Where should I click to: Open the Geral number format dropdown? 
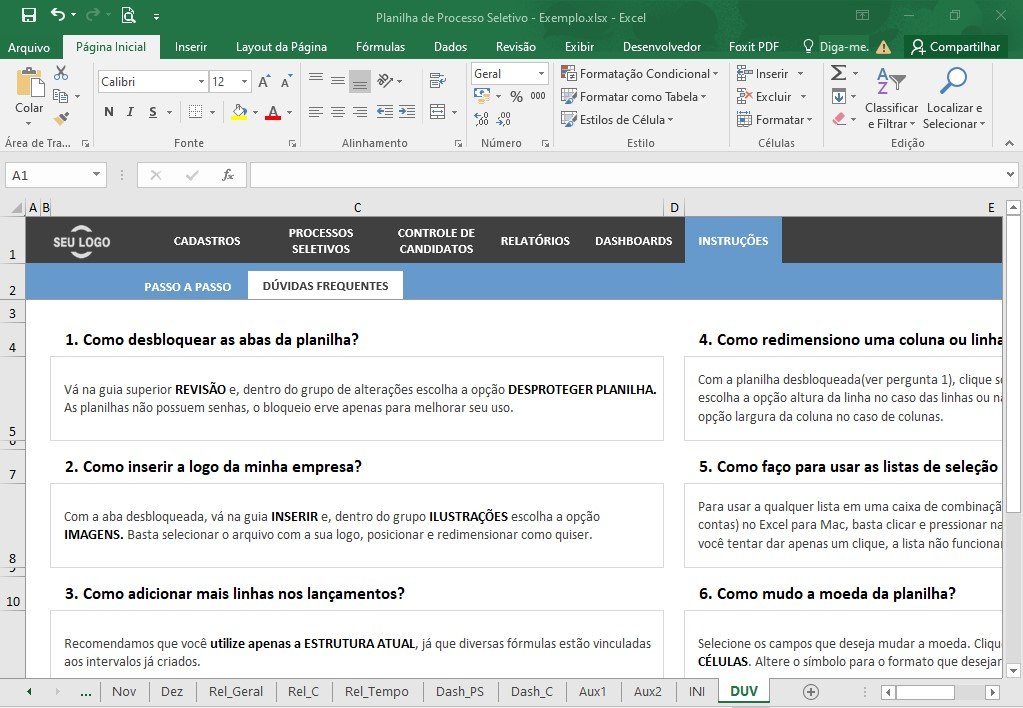[x=541, y=74]
